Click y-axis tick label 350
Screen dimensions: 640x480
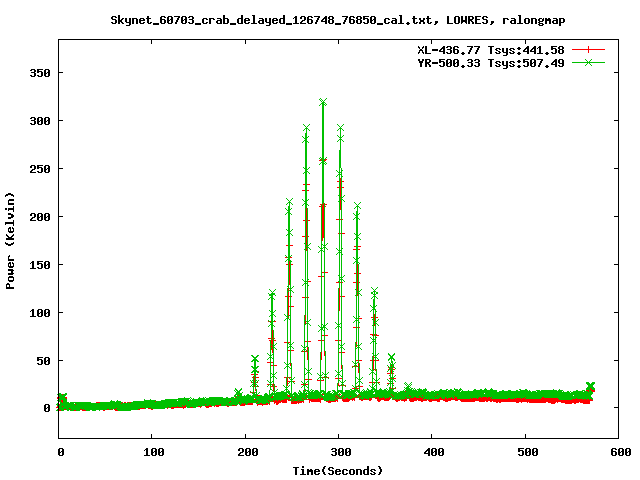coord(40,73)
